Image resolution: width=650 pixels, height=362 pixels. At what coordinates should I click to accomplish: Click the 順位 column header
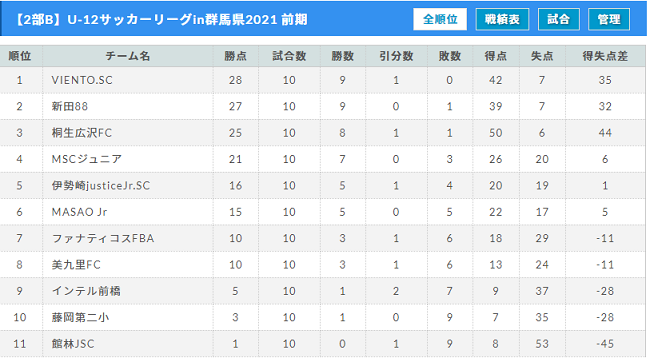tap(20, 56)
